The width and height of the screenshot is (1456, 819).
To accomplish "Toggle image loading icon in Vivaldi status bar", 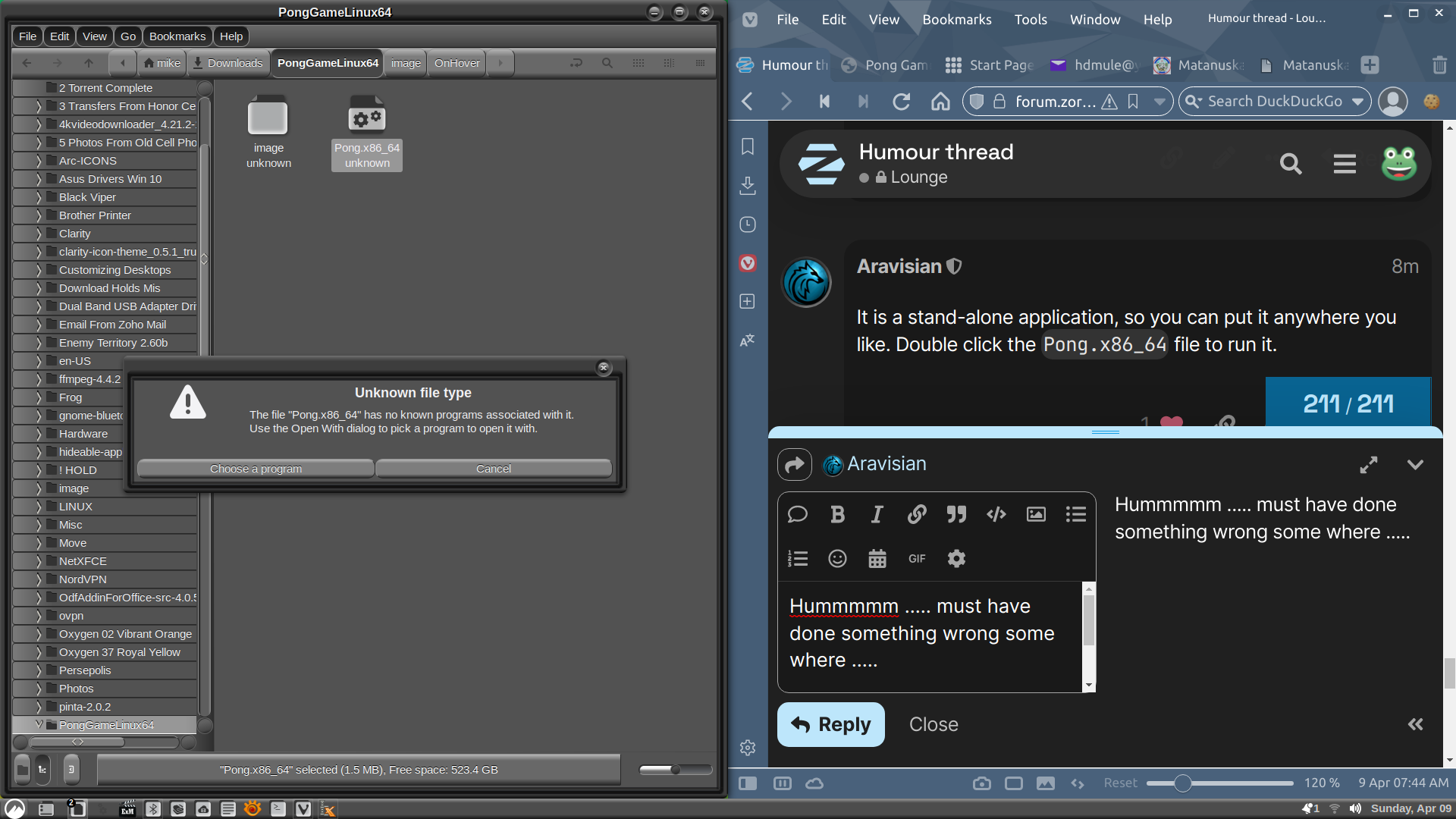I will 1046,783.
